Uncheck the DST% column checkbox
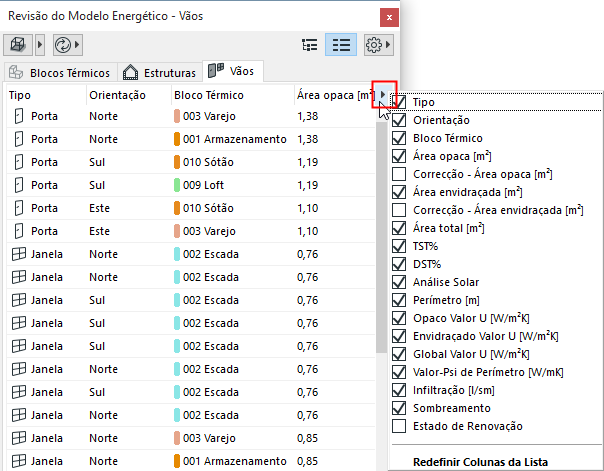604x471 pixels. coord(399,264)
